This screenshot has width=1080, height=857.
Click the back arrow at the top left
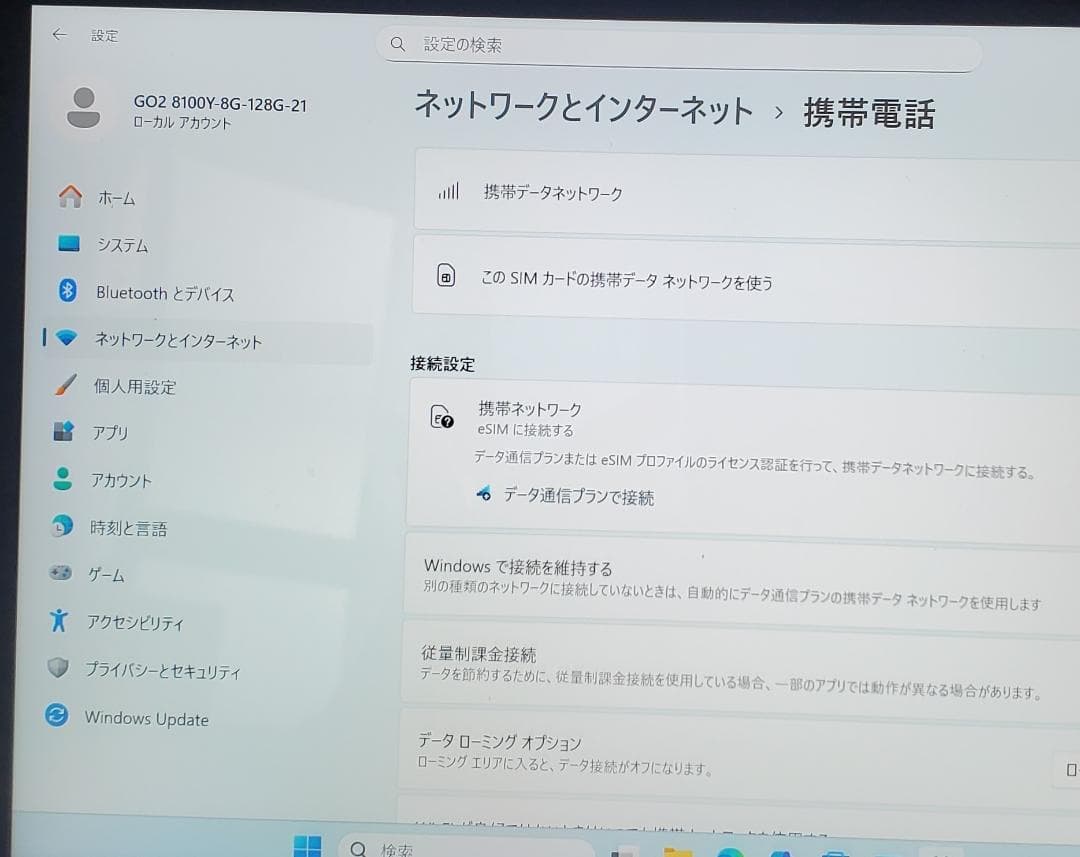pyautogui.click(x=59, y=34)
